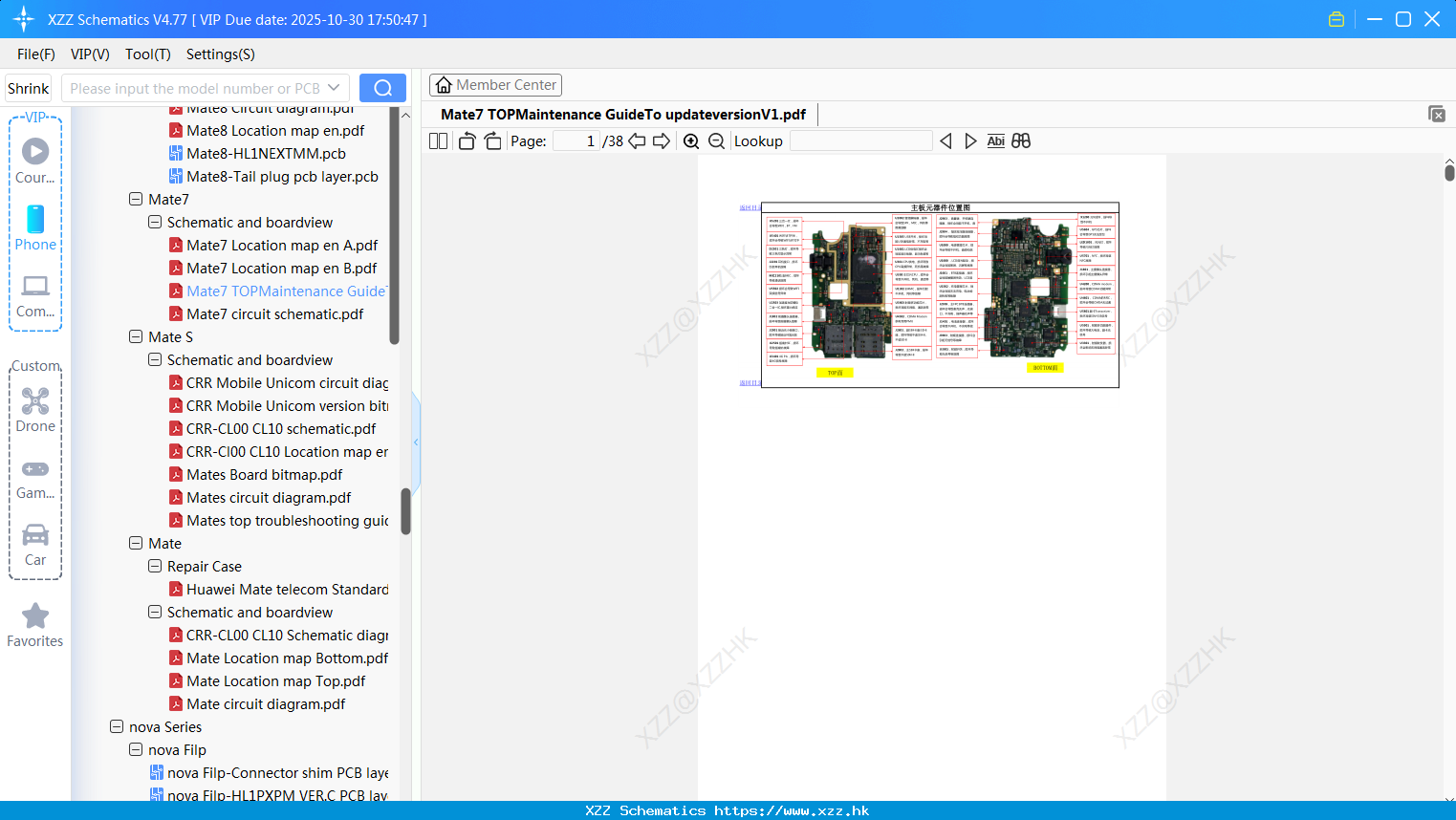This screenshot has height=820, width=1456.
Task: Collapse the nova Filp node
Action: 136,749
